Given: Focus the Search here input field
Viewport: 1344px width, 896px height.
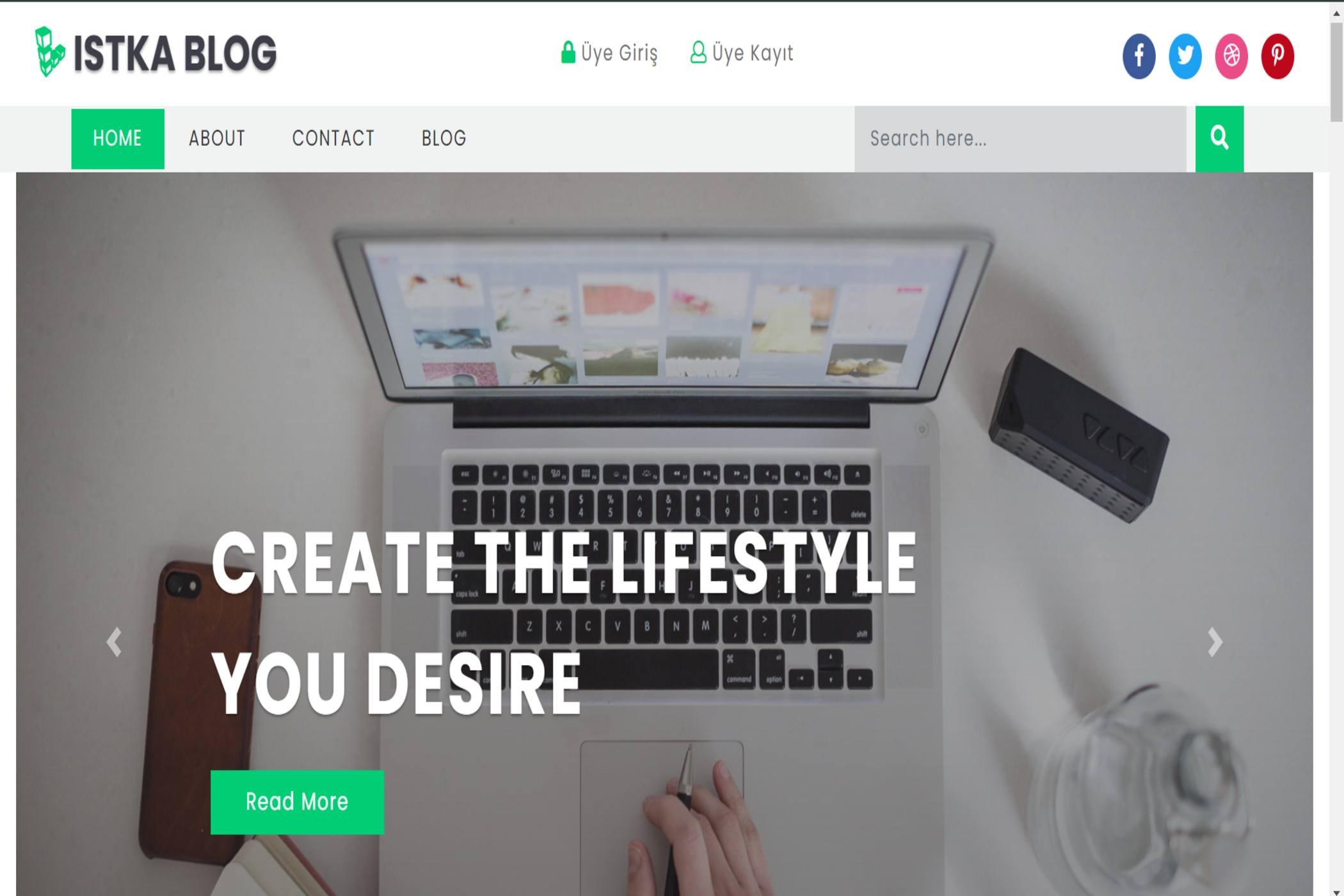Looking at the screenshot, I should (x=1020, y=139).
